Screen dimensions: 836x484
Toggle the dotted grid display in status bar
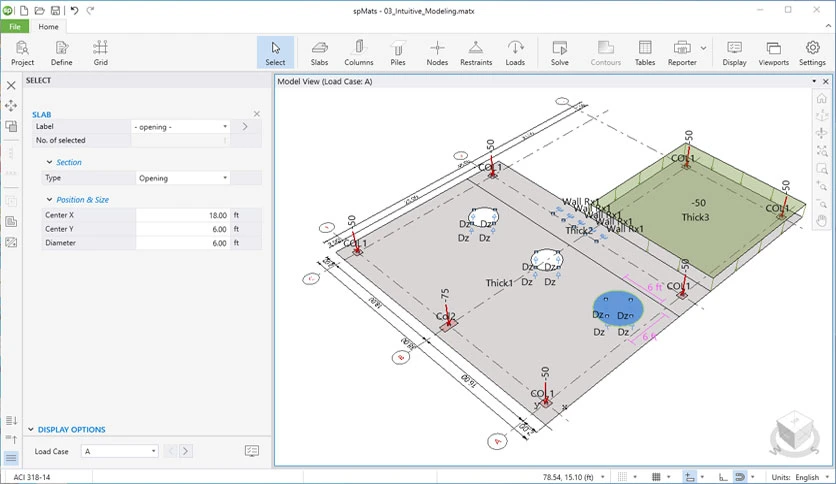[x=622, y=477]
